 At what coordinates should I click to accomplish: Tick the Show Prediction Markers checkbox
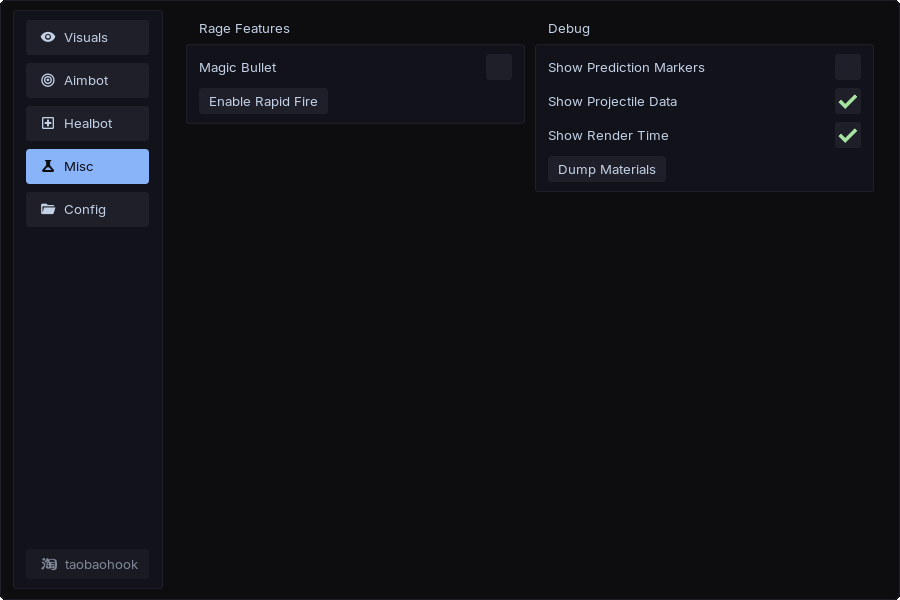848,67
